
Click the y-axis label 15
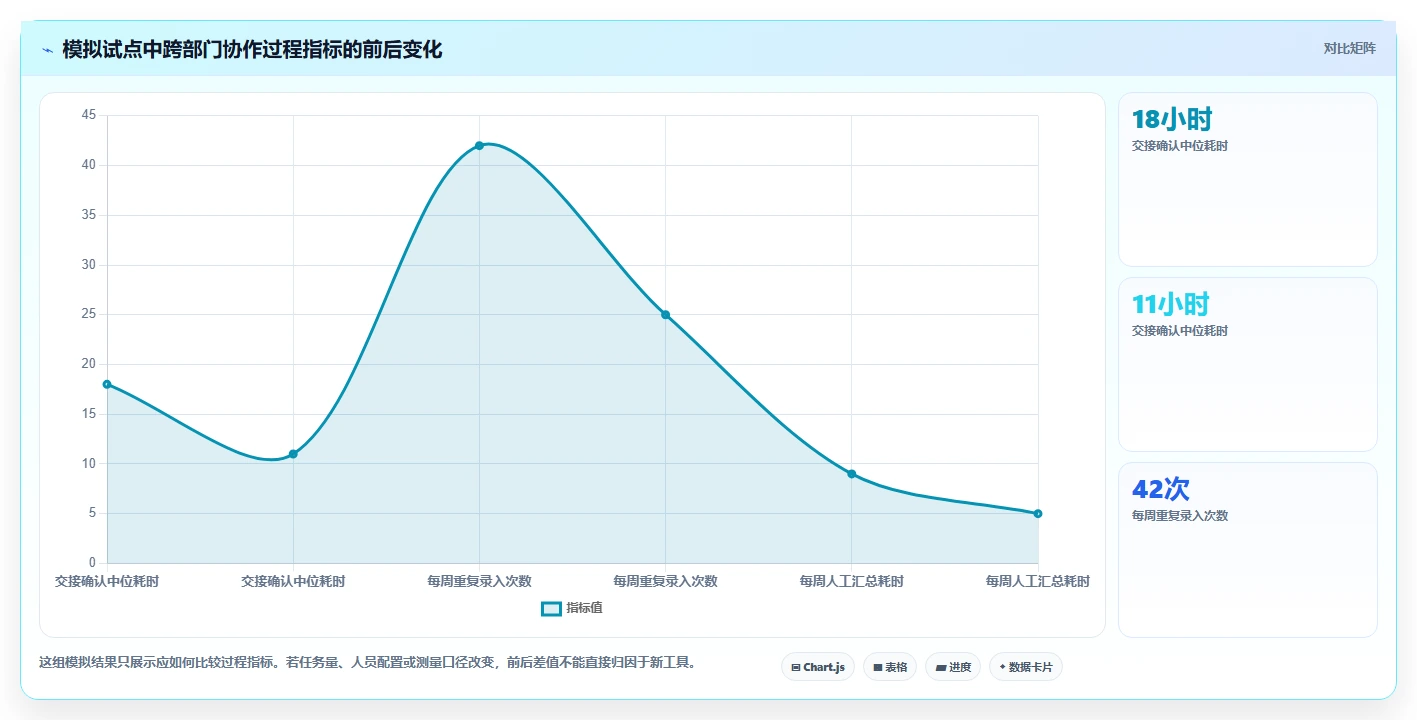coord(89,414)
